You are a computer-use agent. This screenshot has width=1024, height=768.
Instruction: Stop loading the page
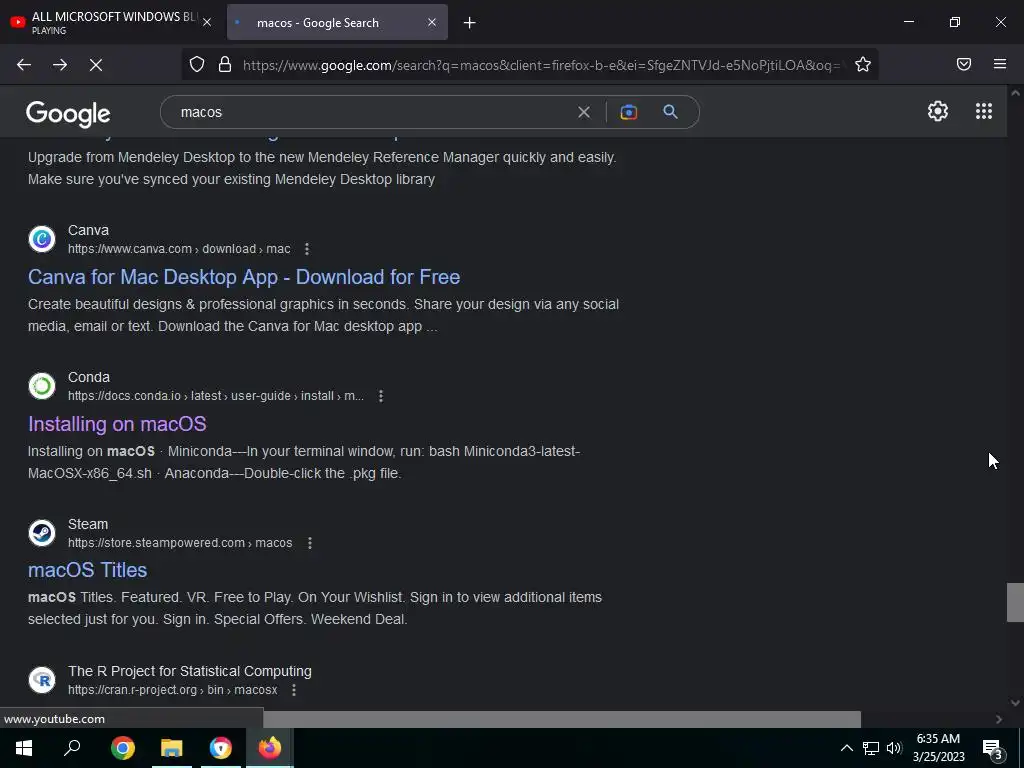pos(96,64)
